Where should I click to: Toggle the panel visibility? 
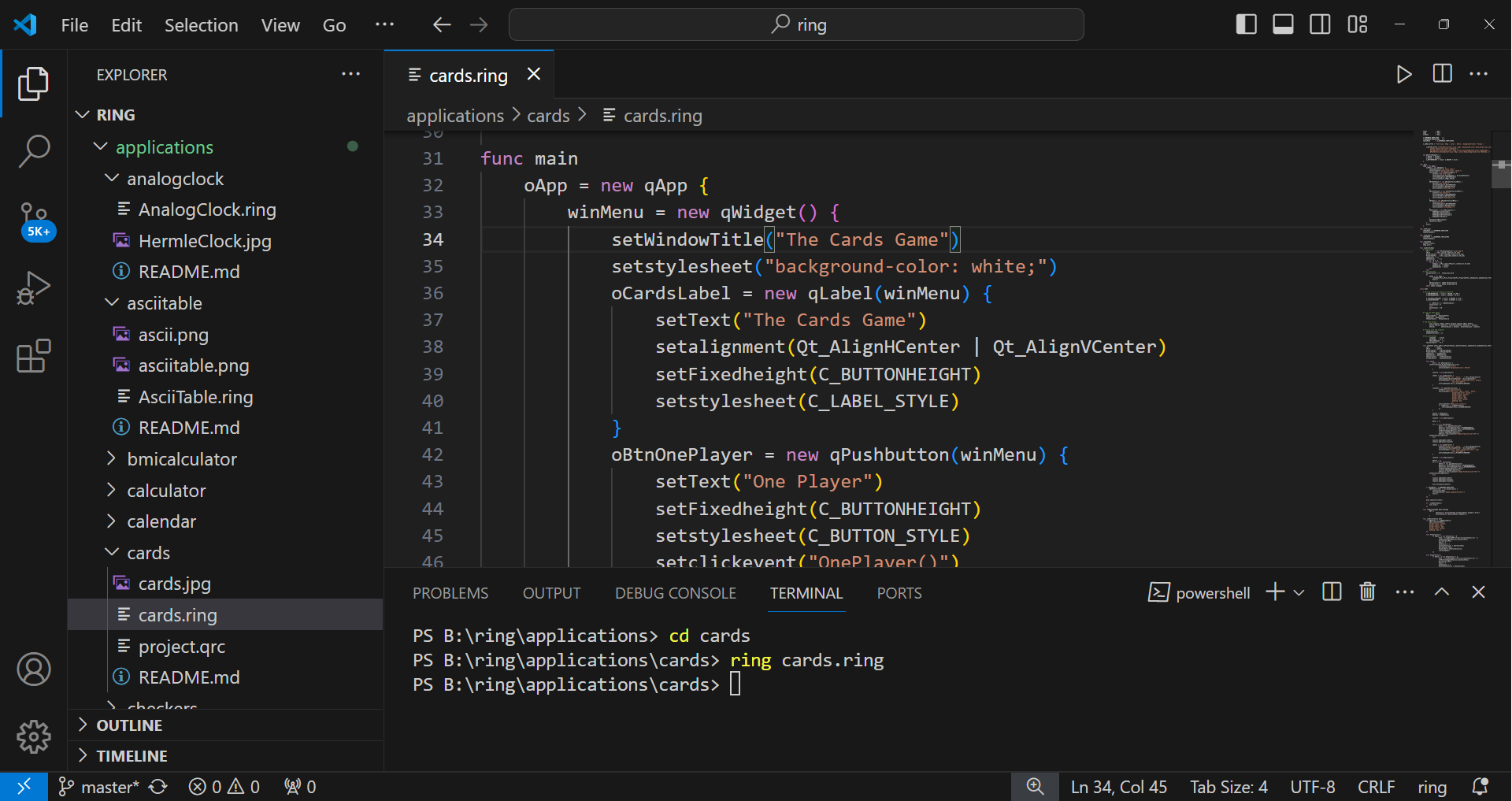tap(1283, 24)
